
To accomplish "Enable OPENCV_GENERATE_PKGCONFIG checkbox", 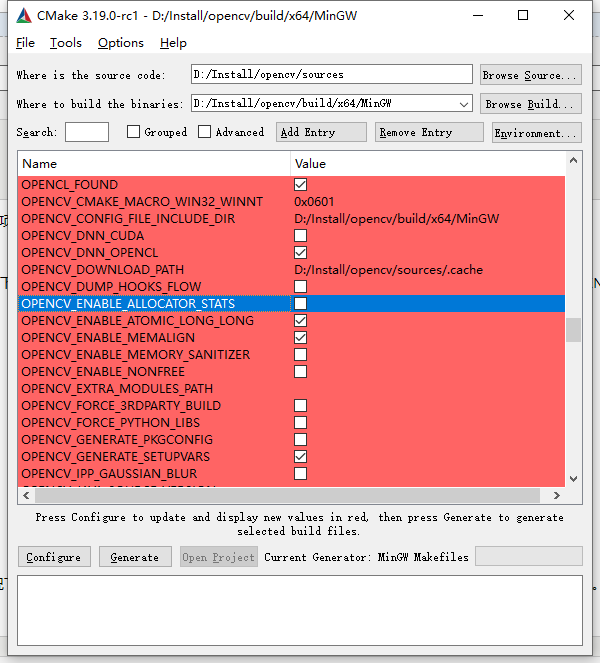I will coord(301,439).
